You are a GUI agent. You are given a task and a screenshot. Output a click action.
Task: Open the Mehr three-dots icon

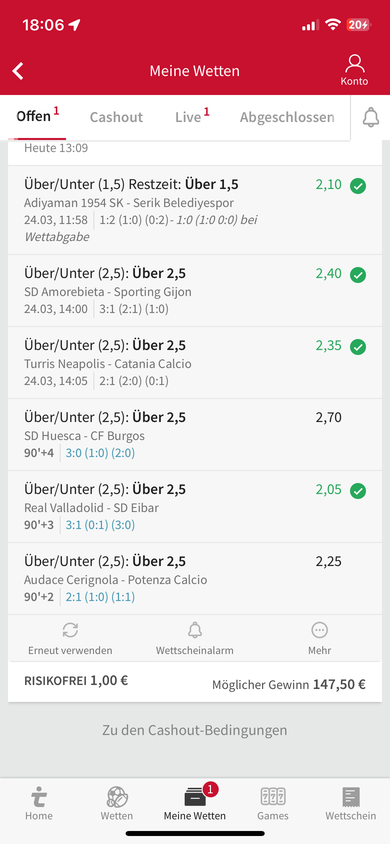[320, 630]
